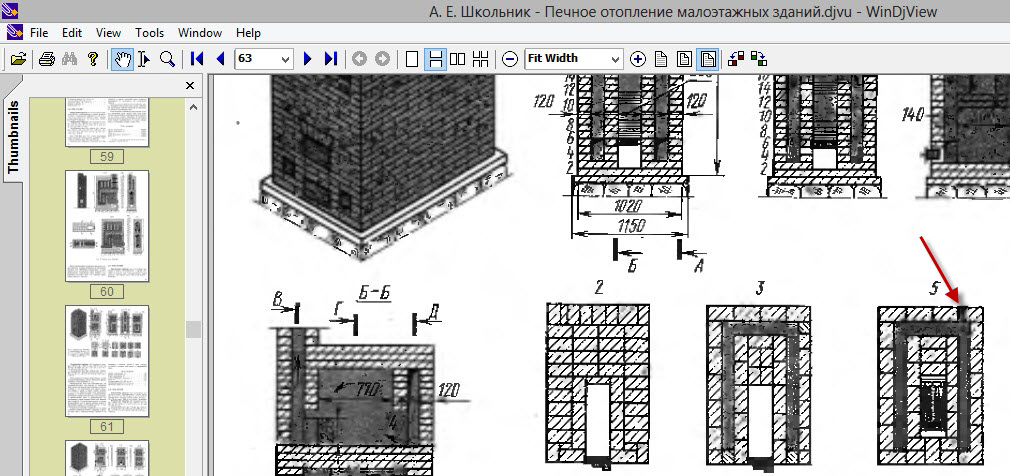The width and height of the screenshot is (1010, 476).
Task: Open the View menu
Action: point(108,33)
